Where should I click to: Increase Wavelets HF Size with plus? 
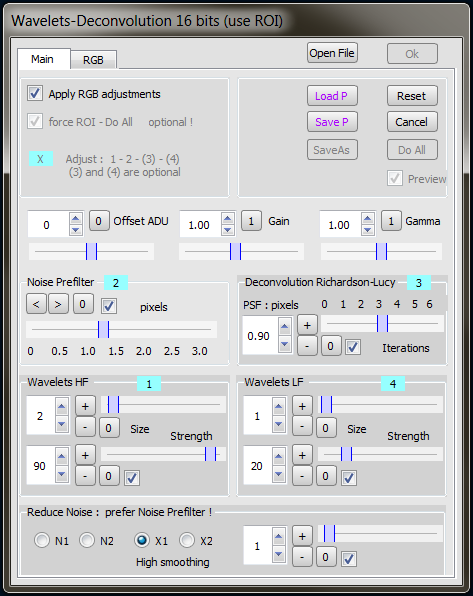coord(86,406)
